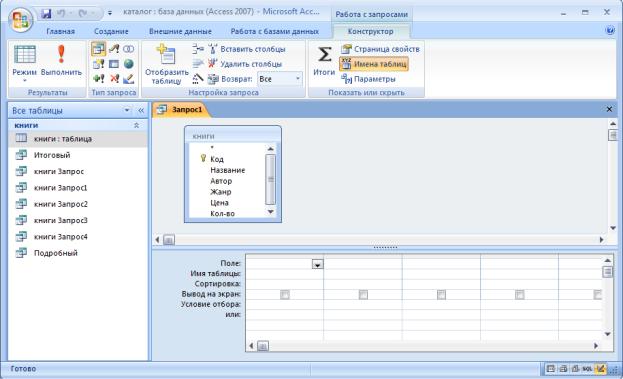
Task: Run the query with Выполнить
Action: [x=61, y=60]
